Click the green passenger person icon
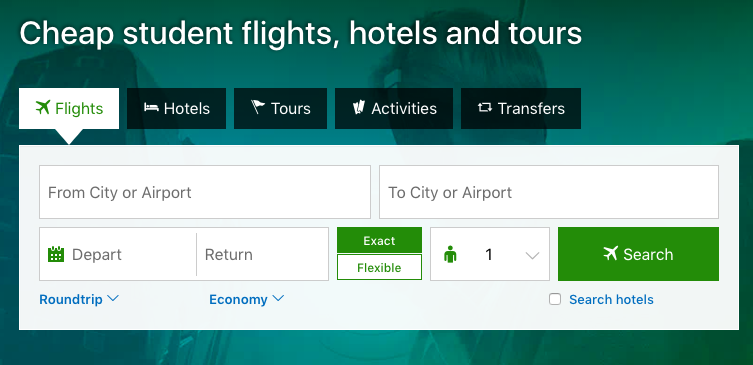 point(450,254)
